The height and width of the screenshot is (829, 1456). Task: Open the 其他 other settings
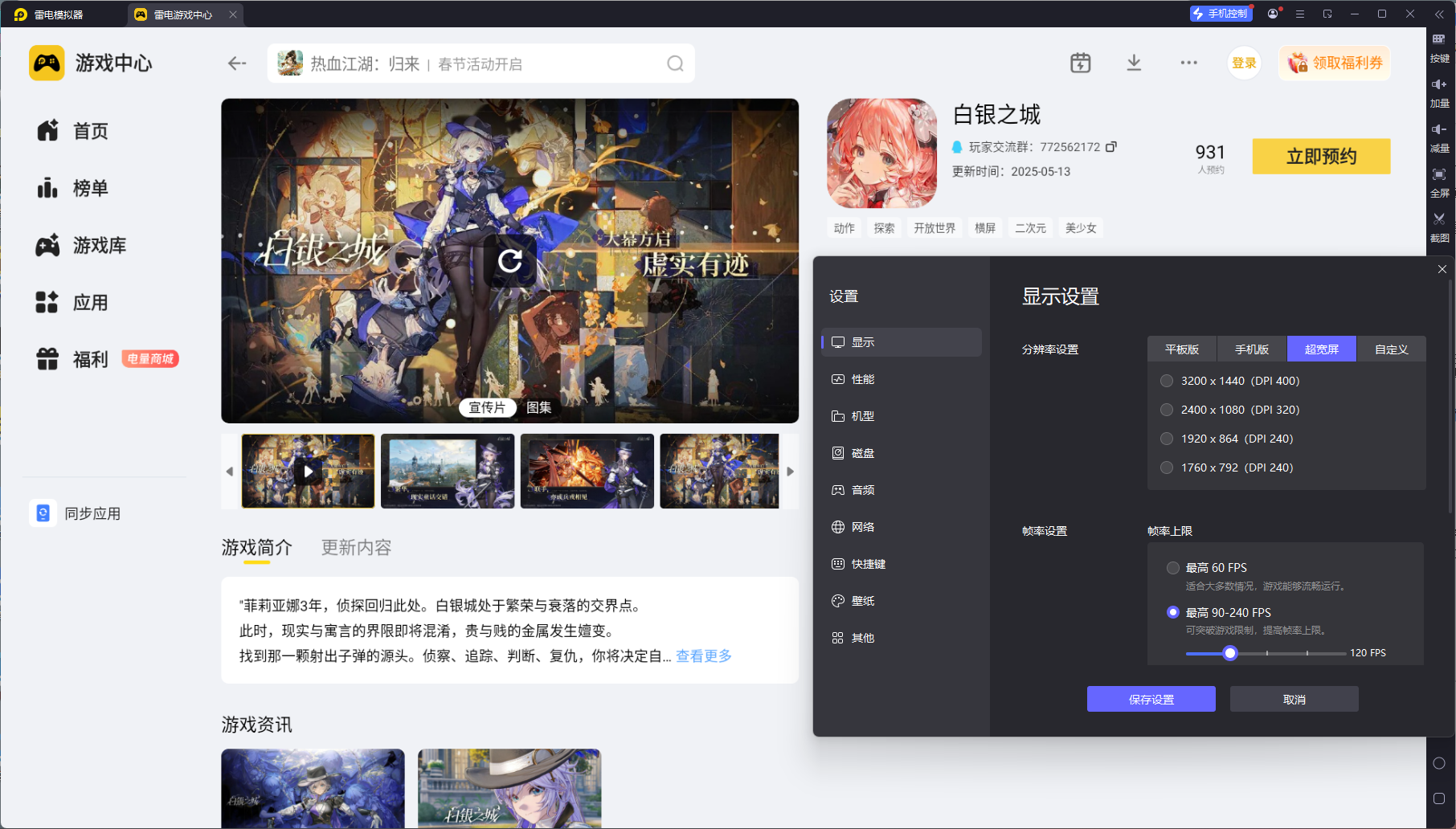point(902,638)
